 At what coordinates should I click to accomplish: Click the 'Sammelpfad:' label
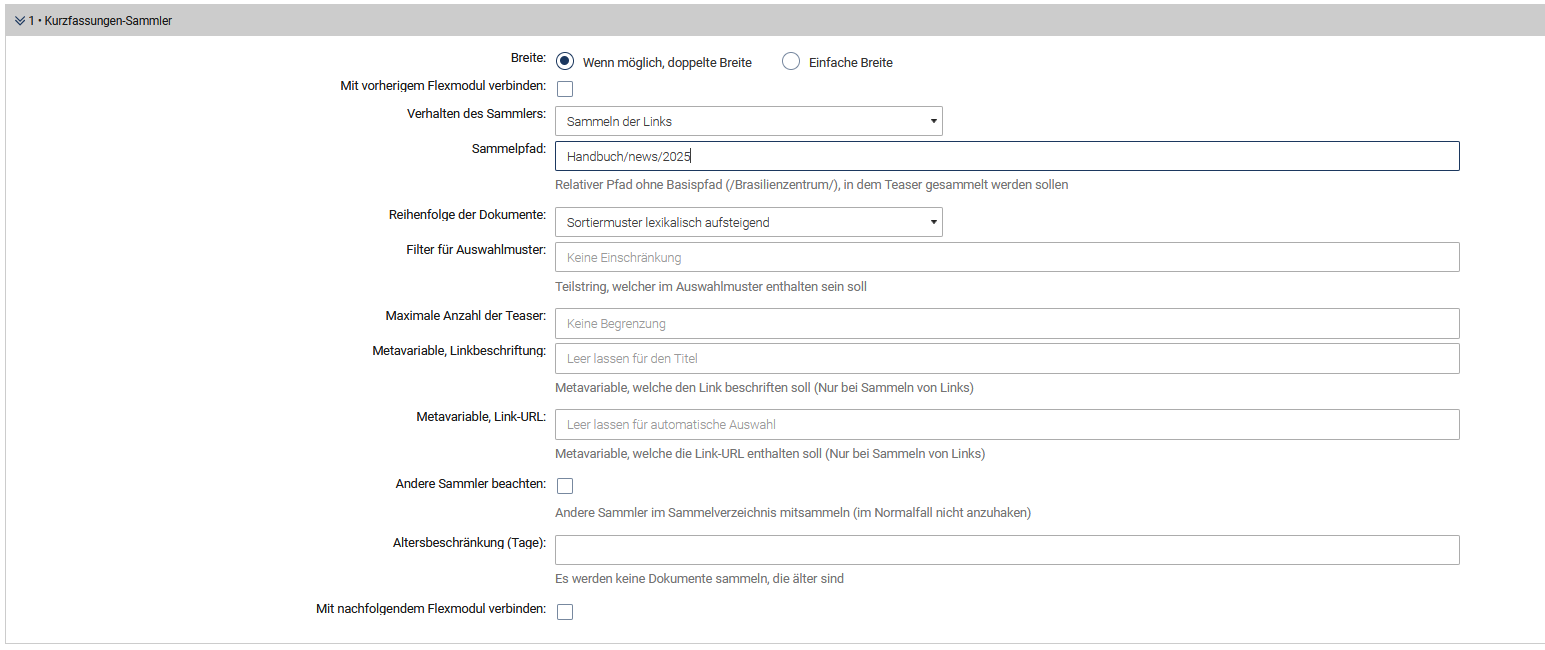coord(509,148)
